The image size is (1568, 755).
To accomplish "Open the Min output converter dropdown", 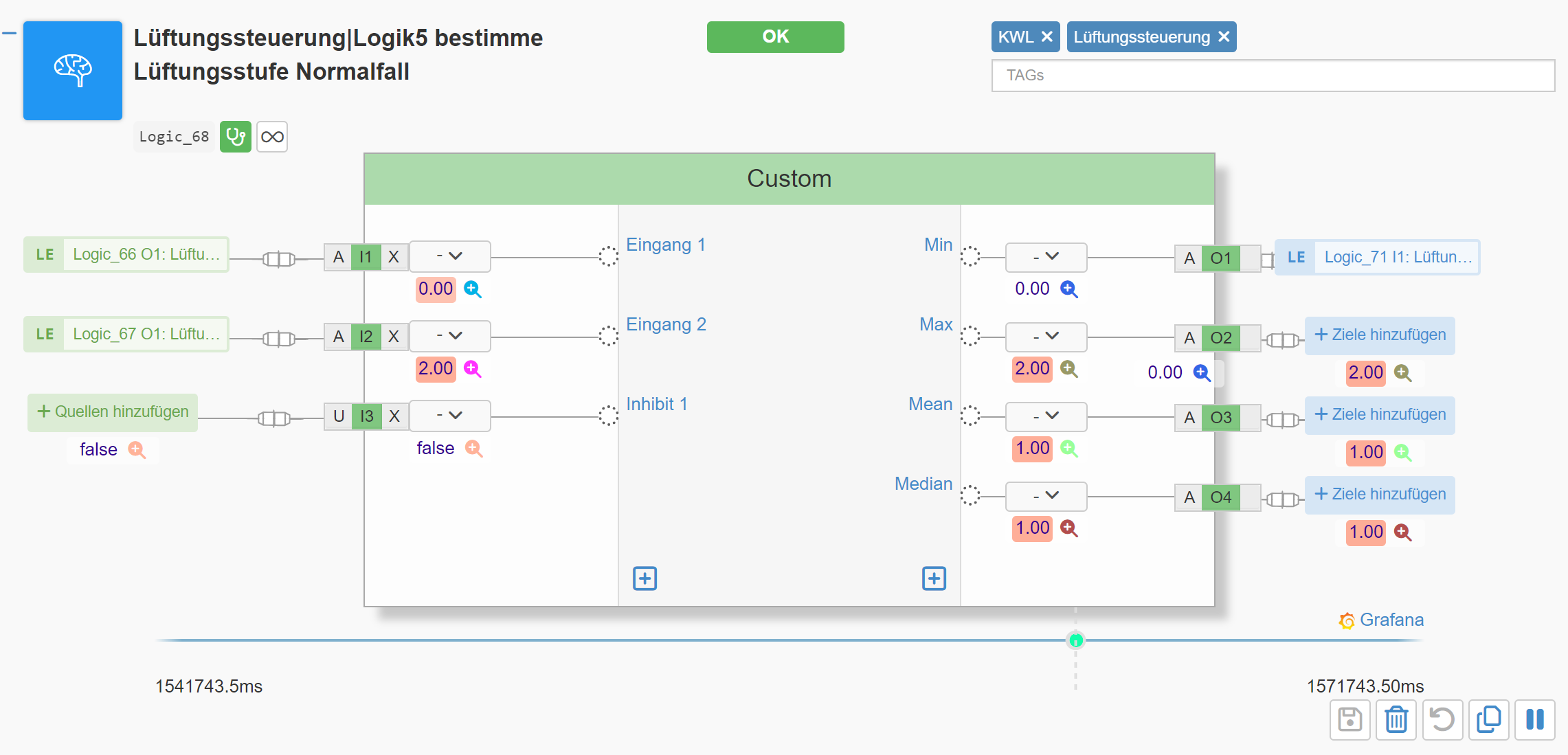I will pos(1046,258).
